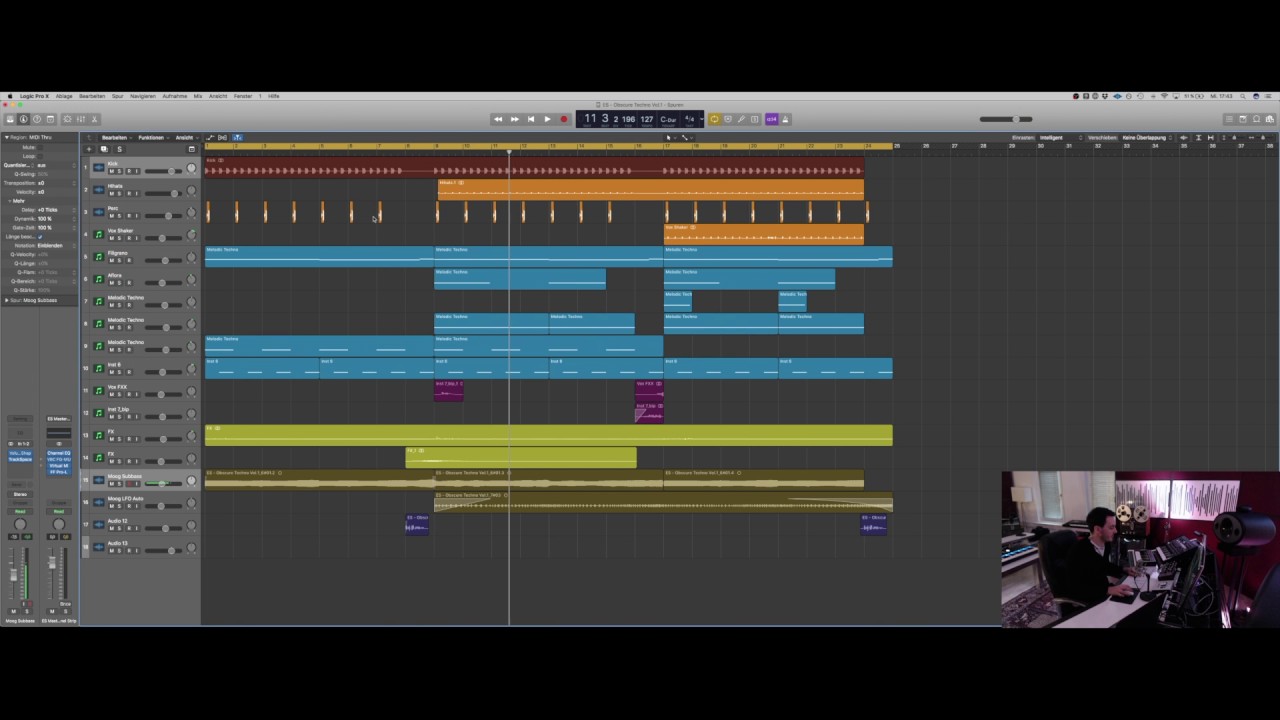Click the Stereo output slot in channel strip

(20, 494)
